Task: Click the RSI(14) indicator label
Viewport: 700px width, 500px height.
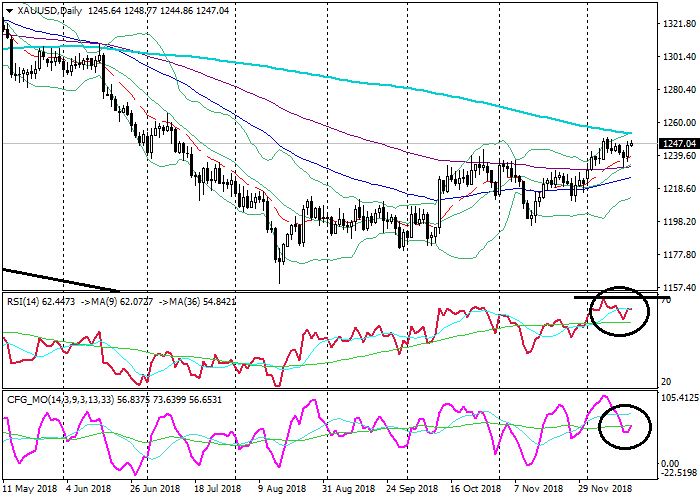Action: [x=20, y=298]
